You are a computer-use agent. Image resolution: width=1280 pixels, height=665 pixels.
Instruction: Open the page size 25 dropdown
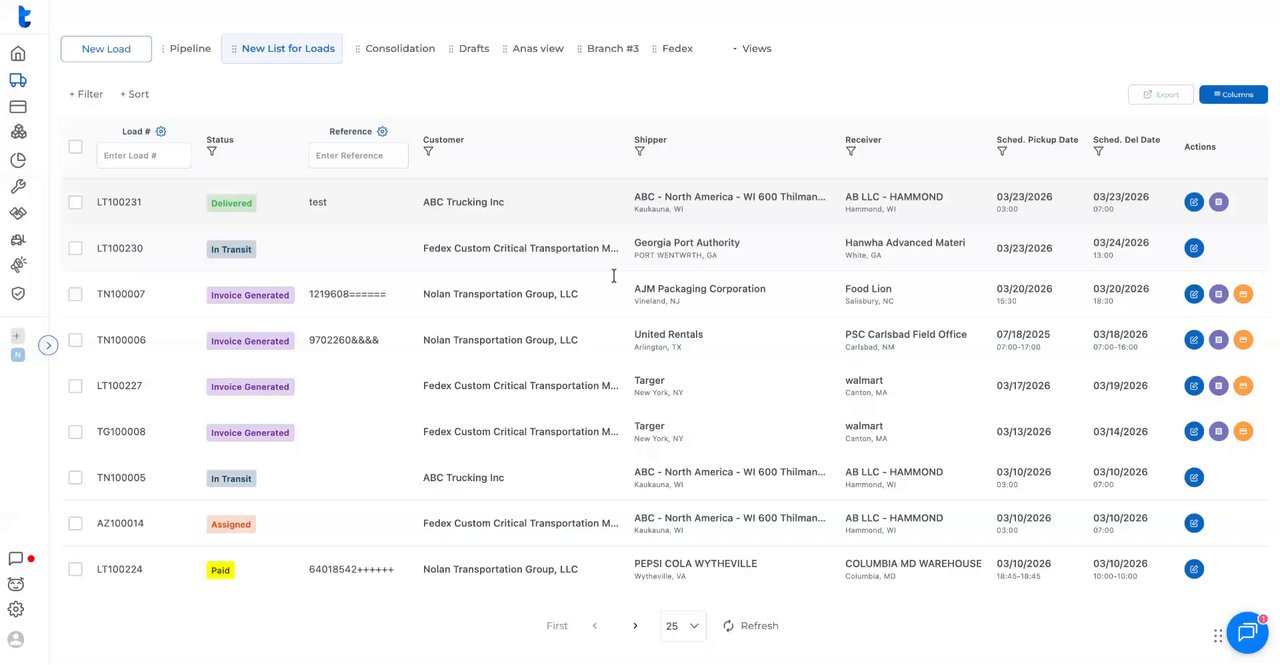click(683, 626)
